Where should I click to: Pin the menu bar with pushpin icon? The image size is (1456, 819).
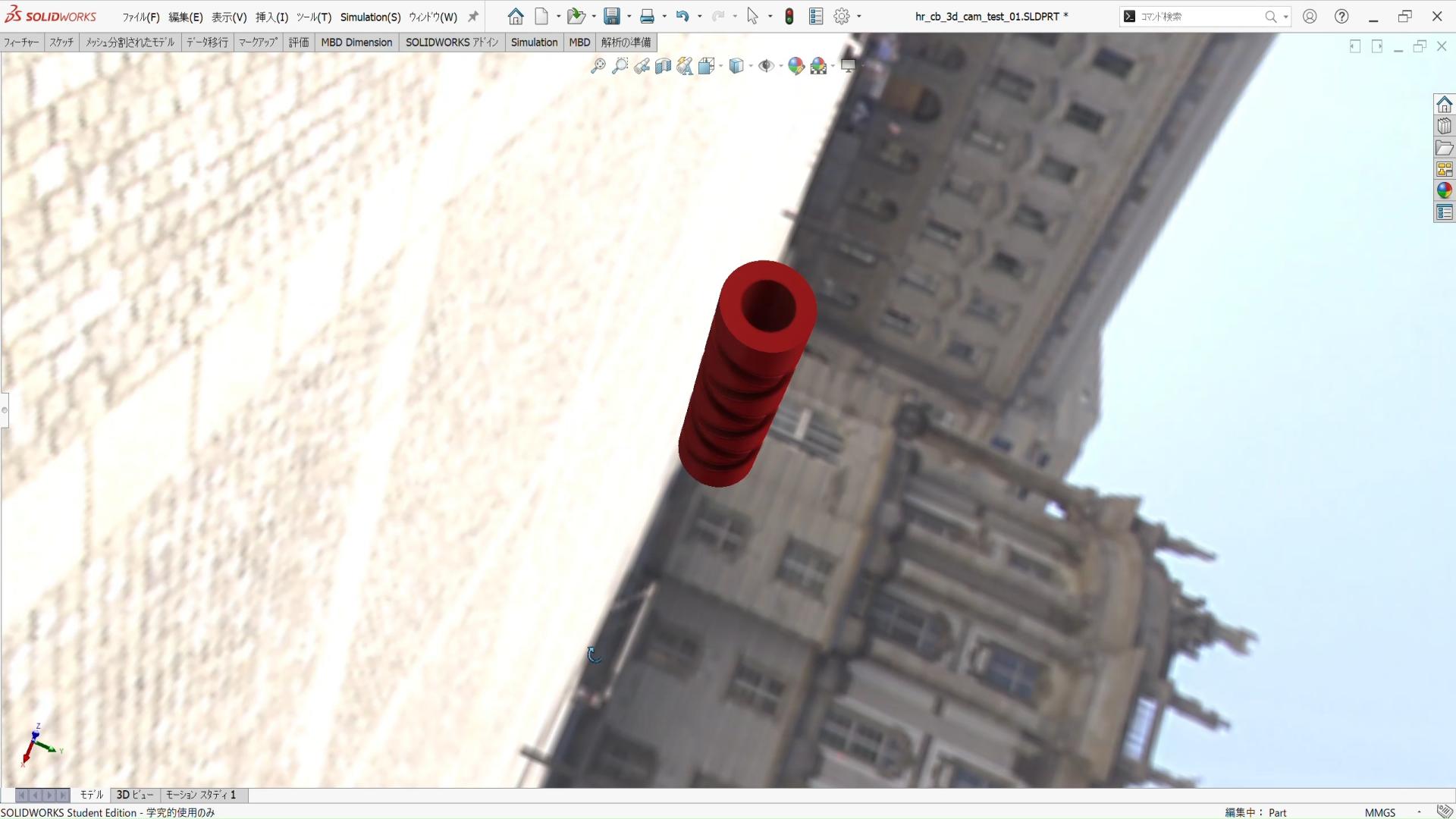(x=473, y=17)
